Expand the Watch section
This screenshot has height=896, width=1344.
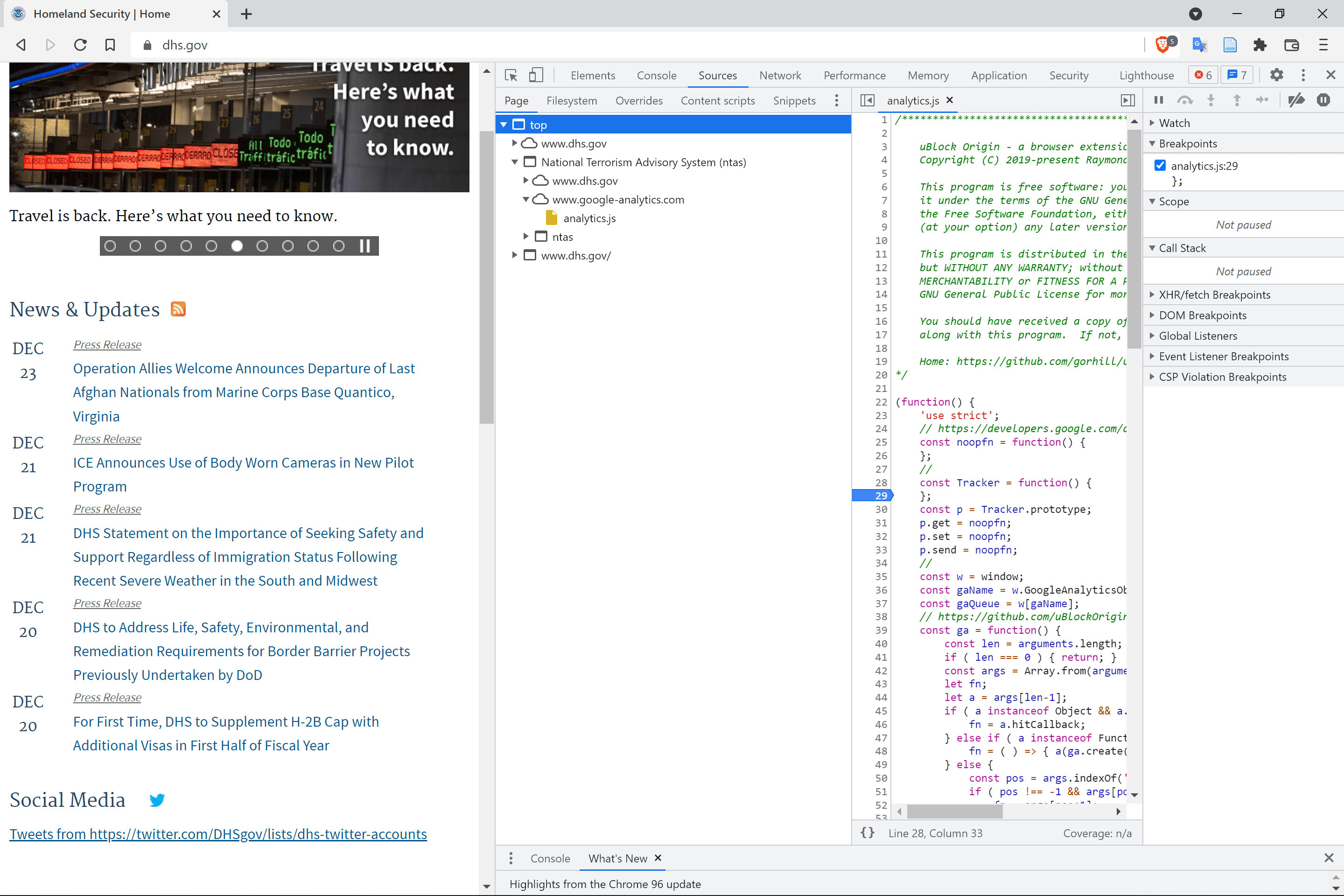pyautogui.click(x=1174, y=123)
